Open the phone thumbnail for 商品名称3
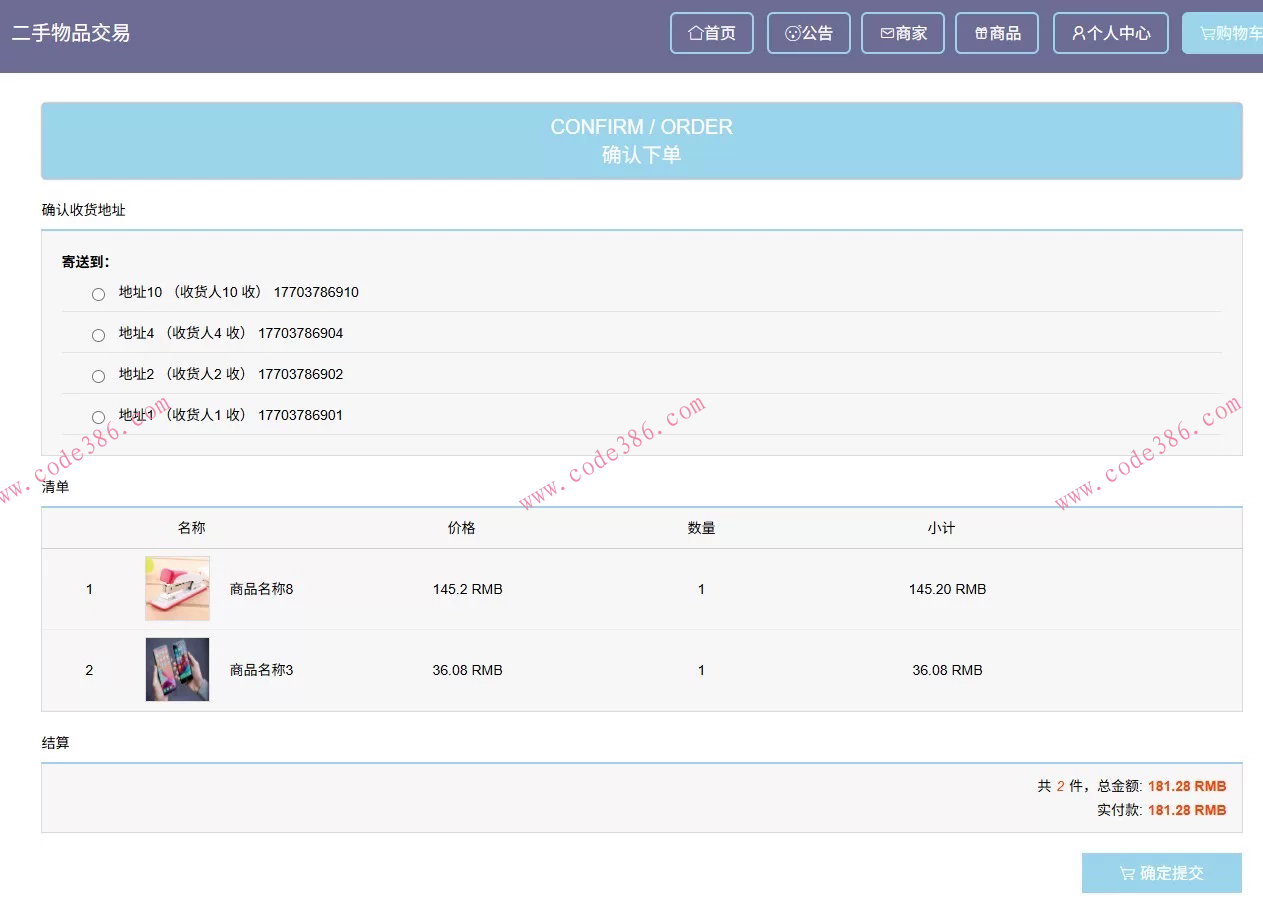The width and height of the screenshot is (1263, 904). pyautogui.click(x=177, y=669)
